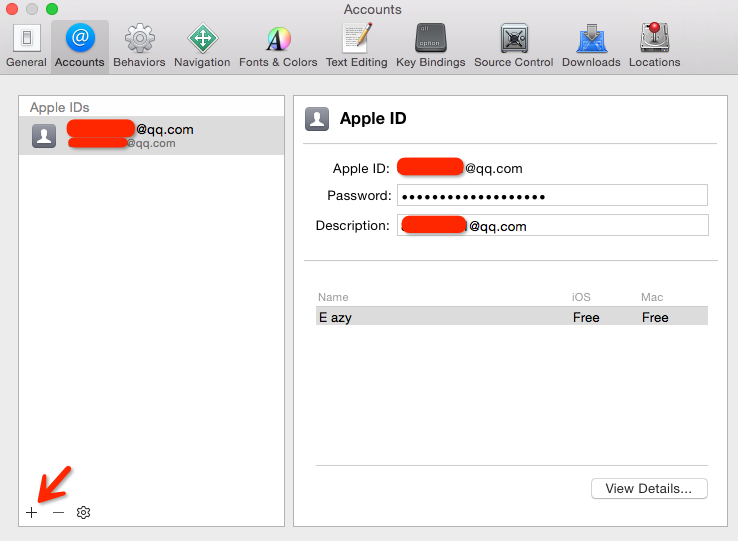Click the account avatar in the Apple IDs list
The image size is (738, 541).
click(x=44, y=136)
